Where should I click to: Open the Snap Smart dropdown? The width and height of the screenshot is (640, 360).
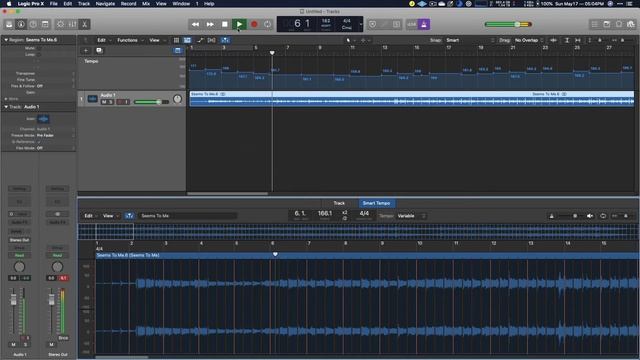coord(470,40)
